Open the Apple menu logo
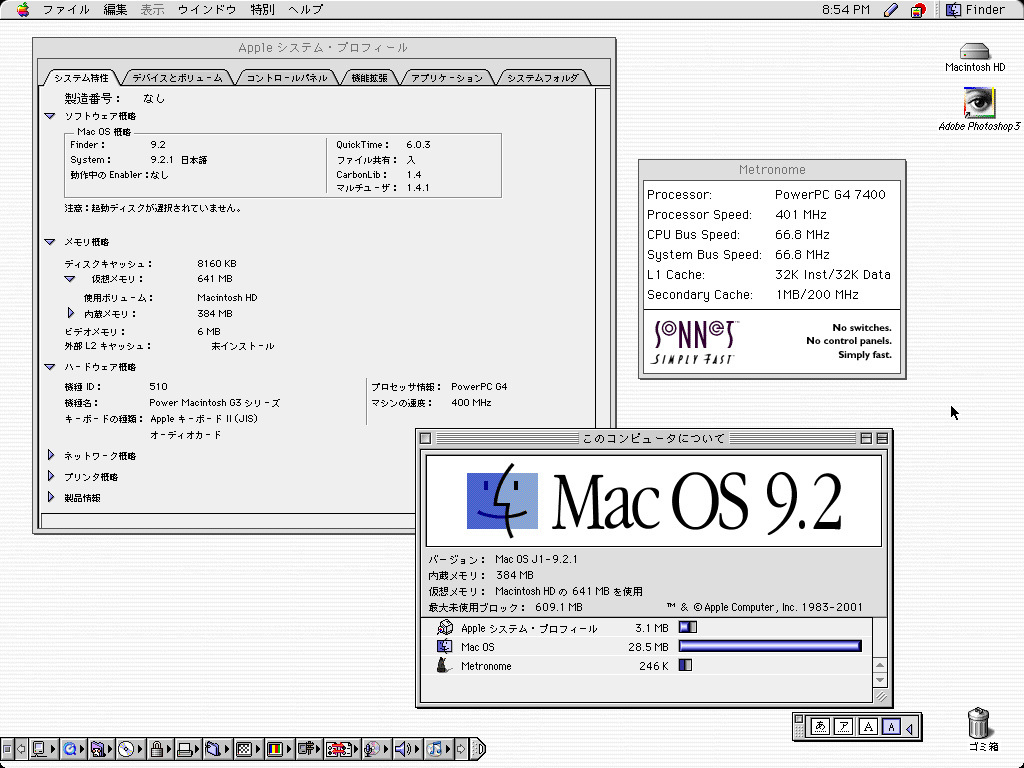Viewport: 1024px width, 768px height. [23, 9]
